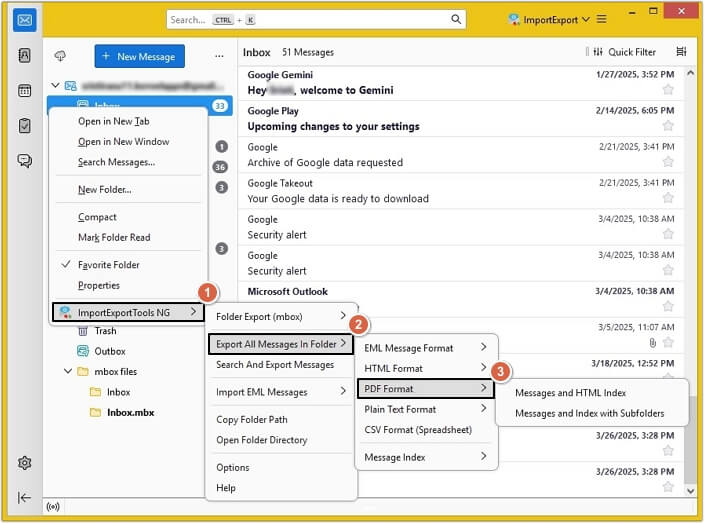Collapse the mbox files folder tree
The width and height of the screenshot is (705, 524).
68,372
